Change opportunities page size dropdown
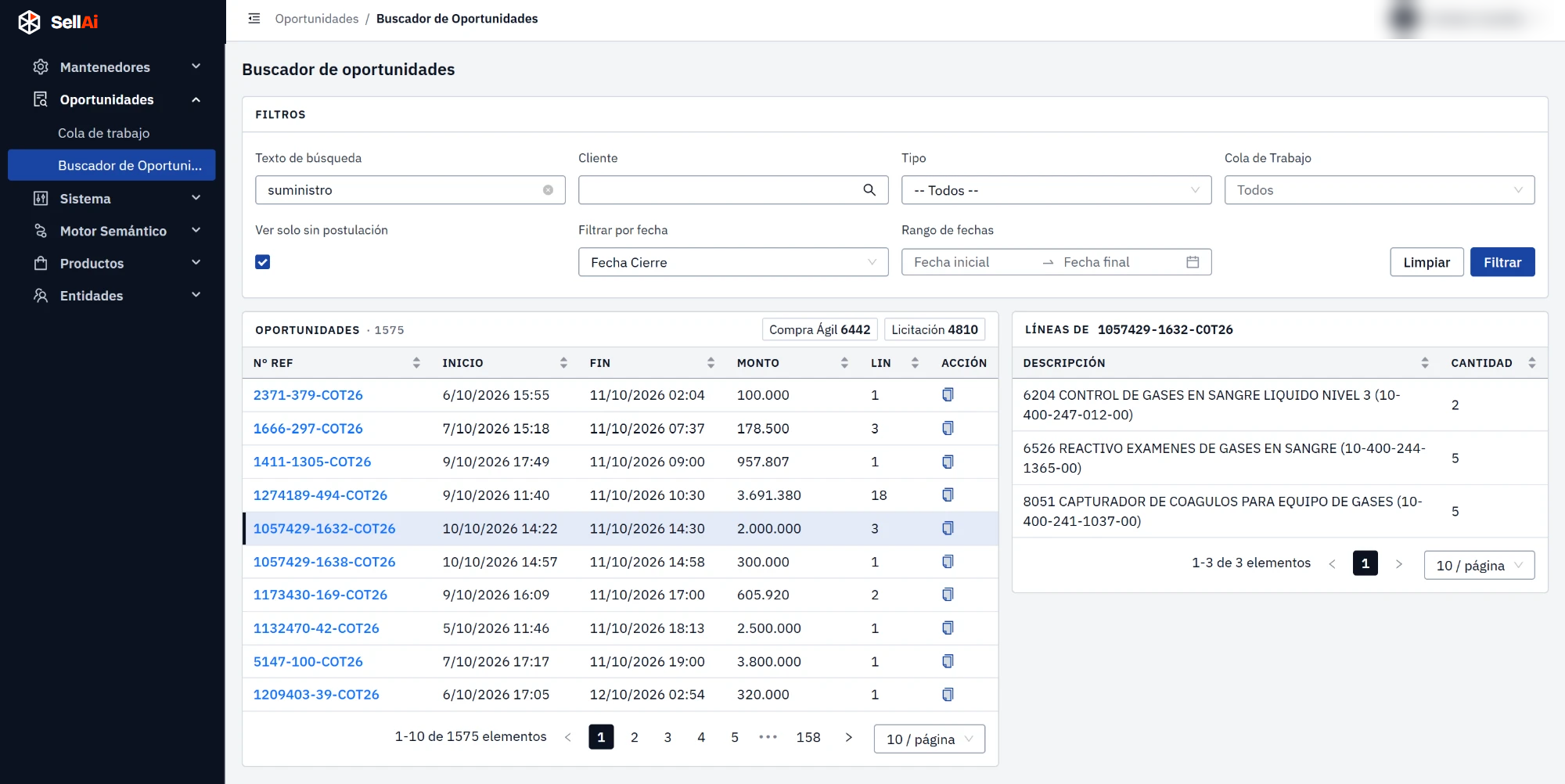This screenshot has width=1565, height=784. coord(929,739)
